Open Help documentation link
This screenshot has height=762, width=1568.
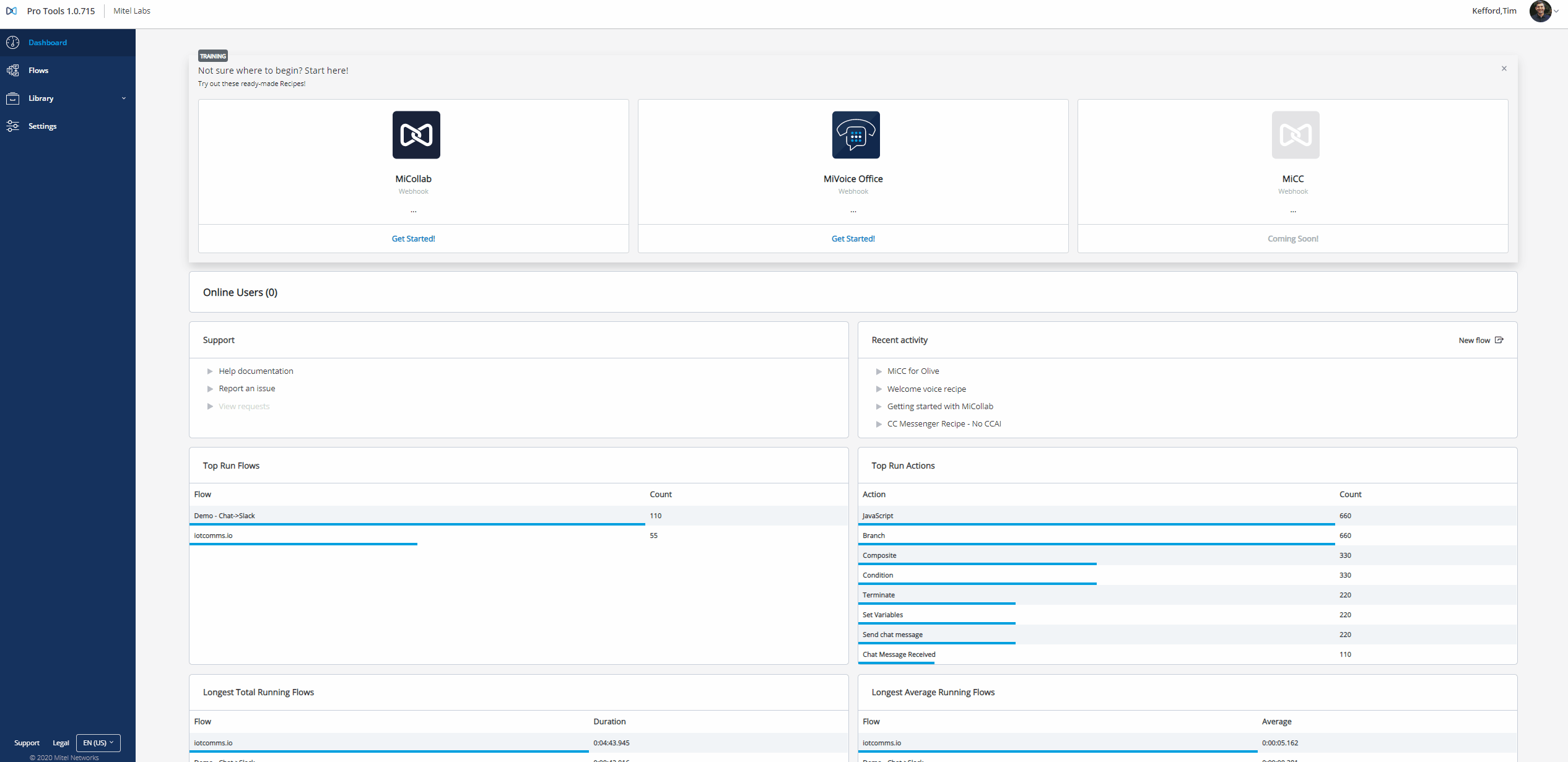tap(256, 371)
